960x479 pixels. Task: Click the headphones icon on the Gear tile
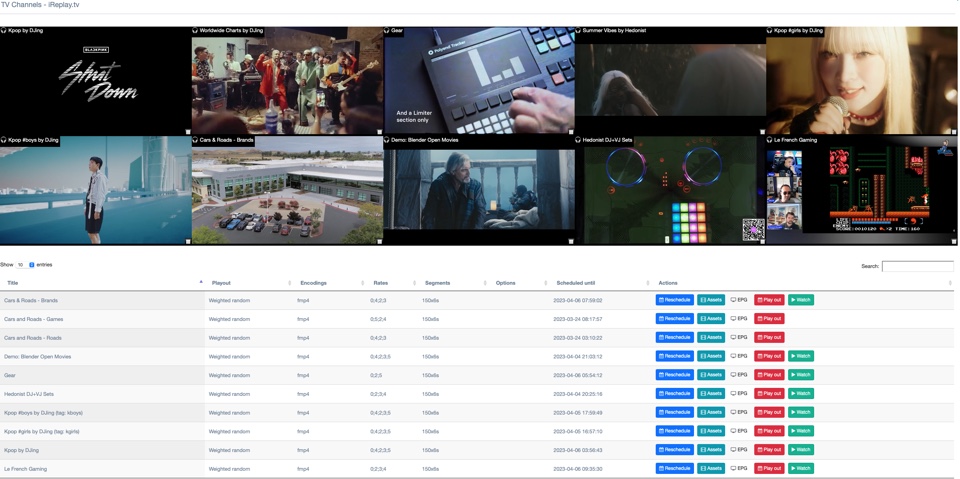tap(387, 30)
